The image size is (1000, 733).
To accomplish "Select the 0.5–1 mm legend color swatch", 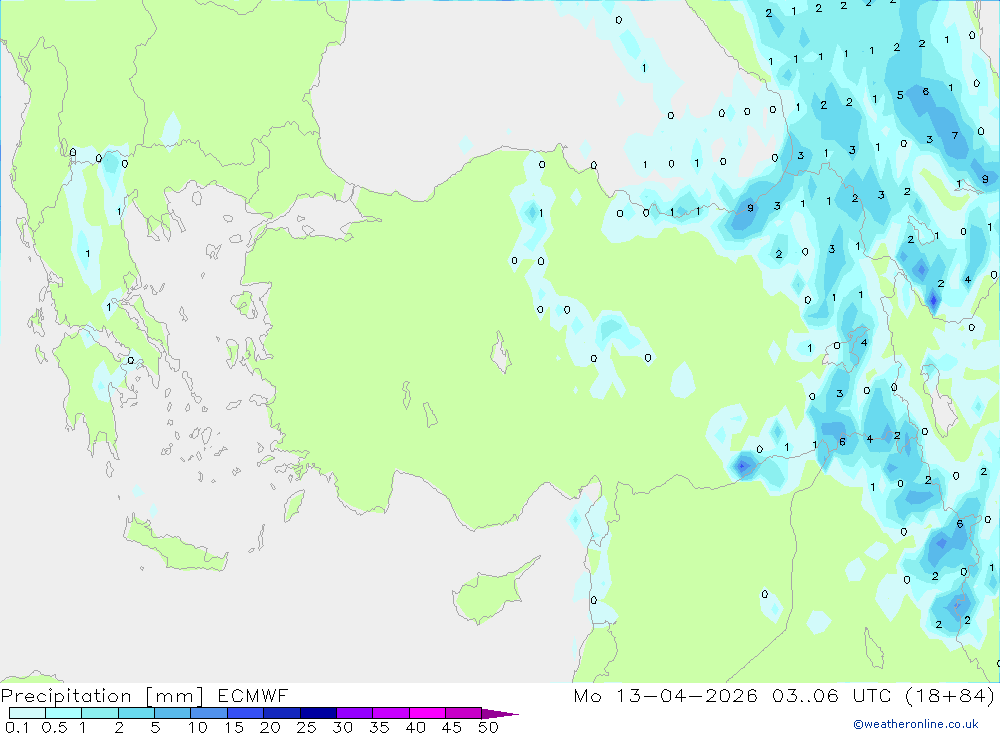I will click(x=64, y=713).
